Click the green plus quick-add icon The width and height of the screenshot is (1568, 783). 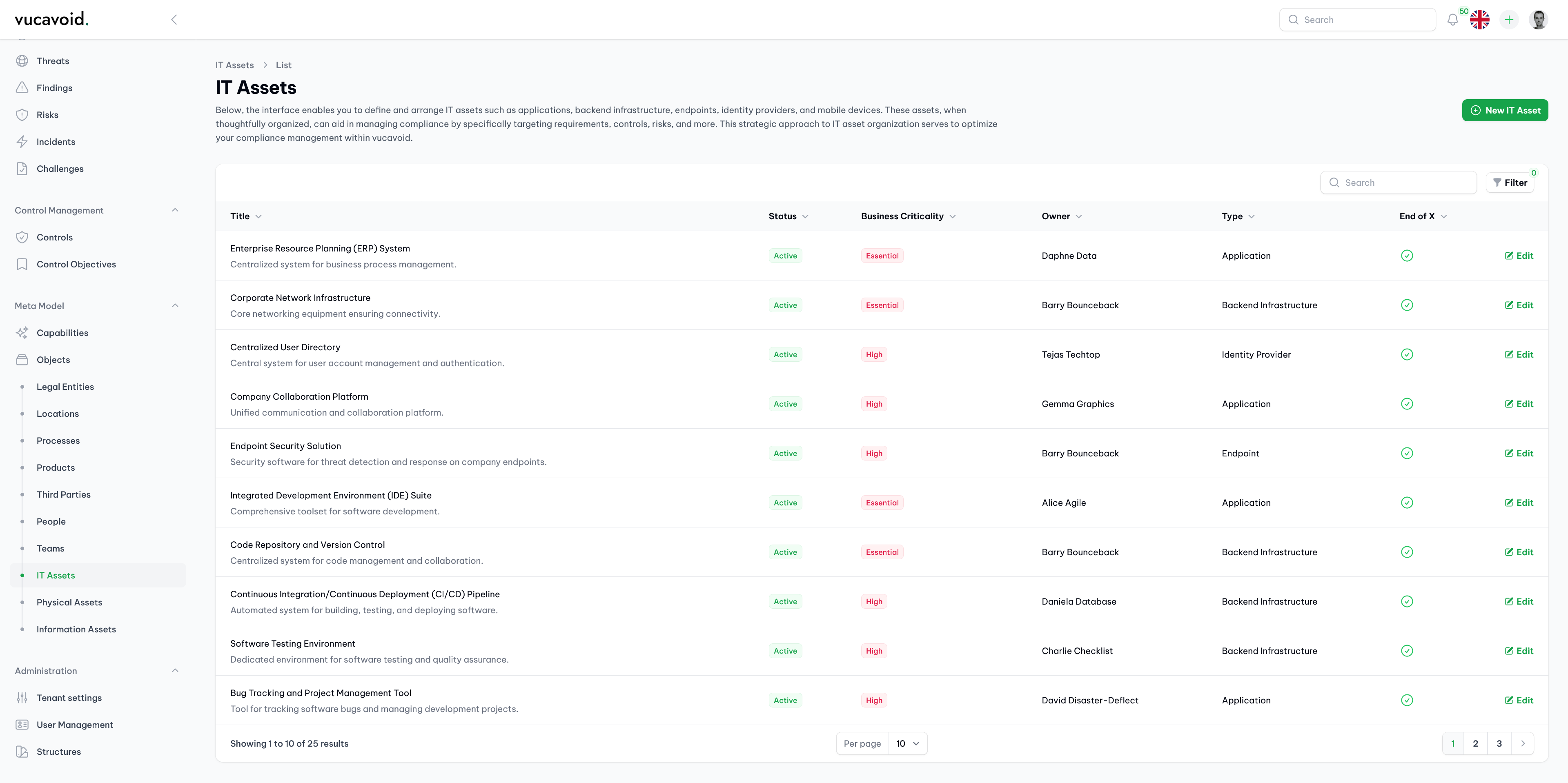[1508, 20]
